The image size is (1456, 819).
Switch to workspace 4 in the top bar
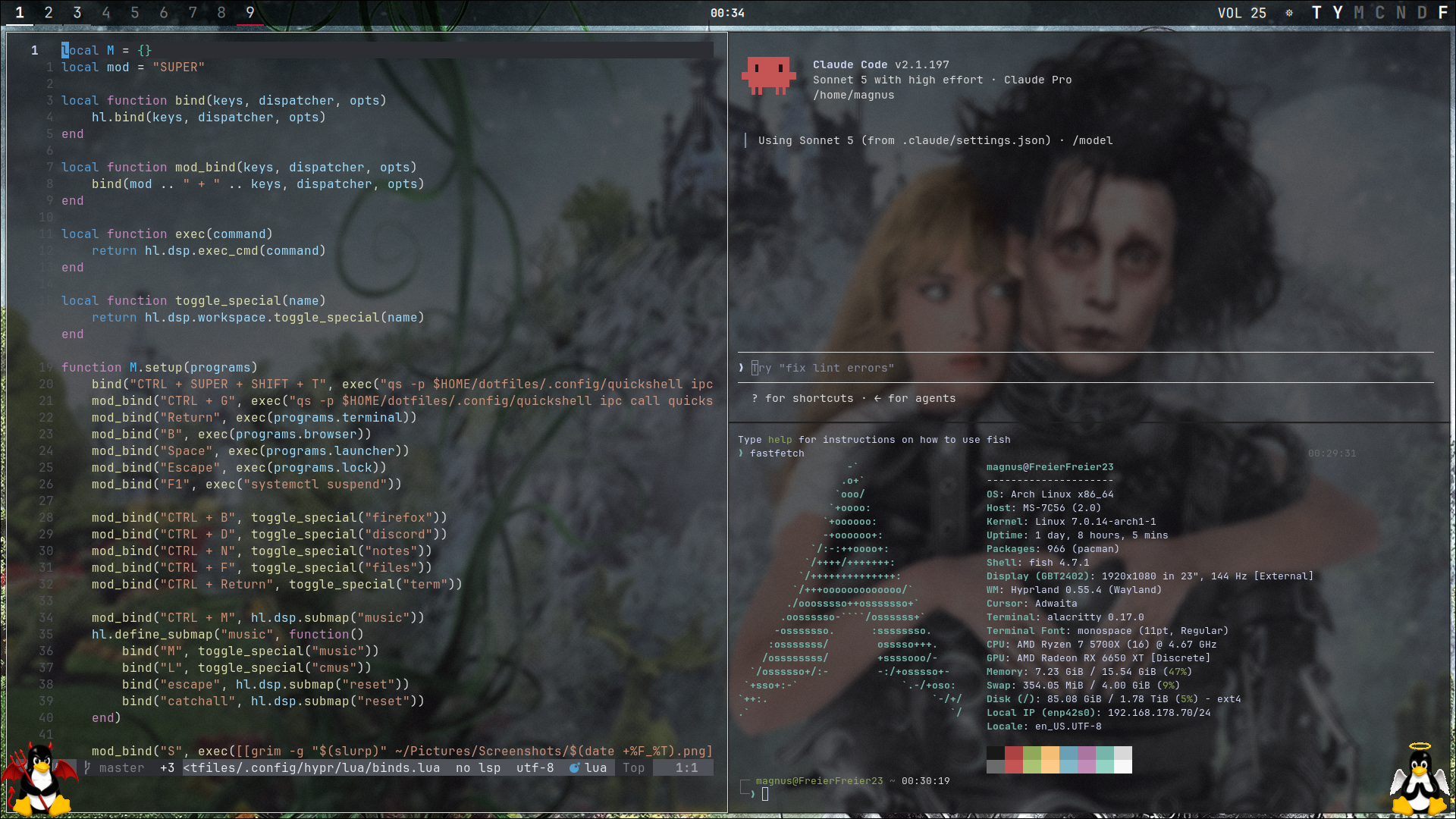(106, 13)
